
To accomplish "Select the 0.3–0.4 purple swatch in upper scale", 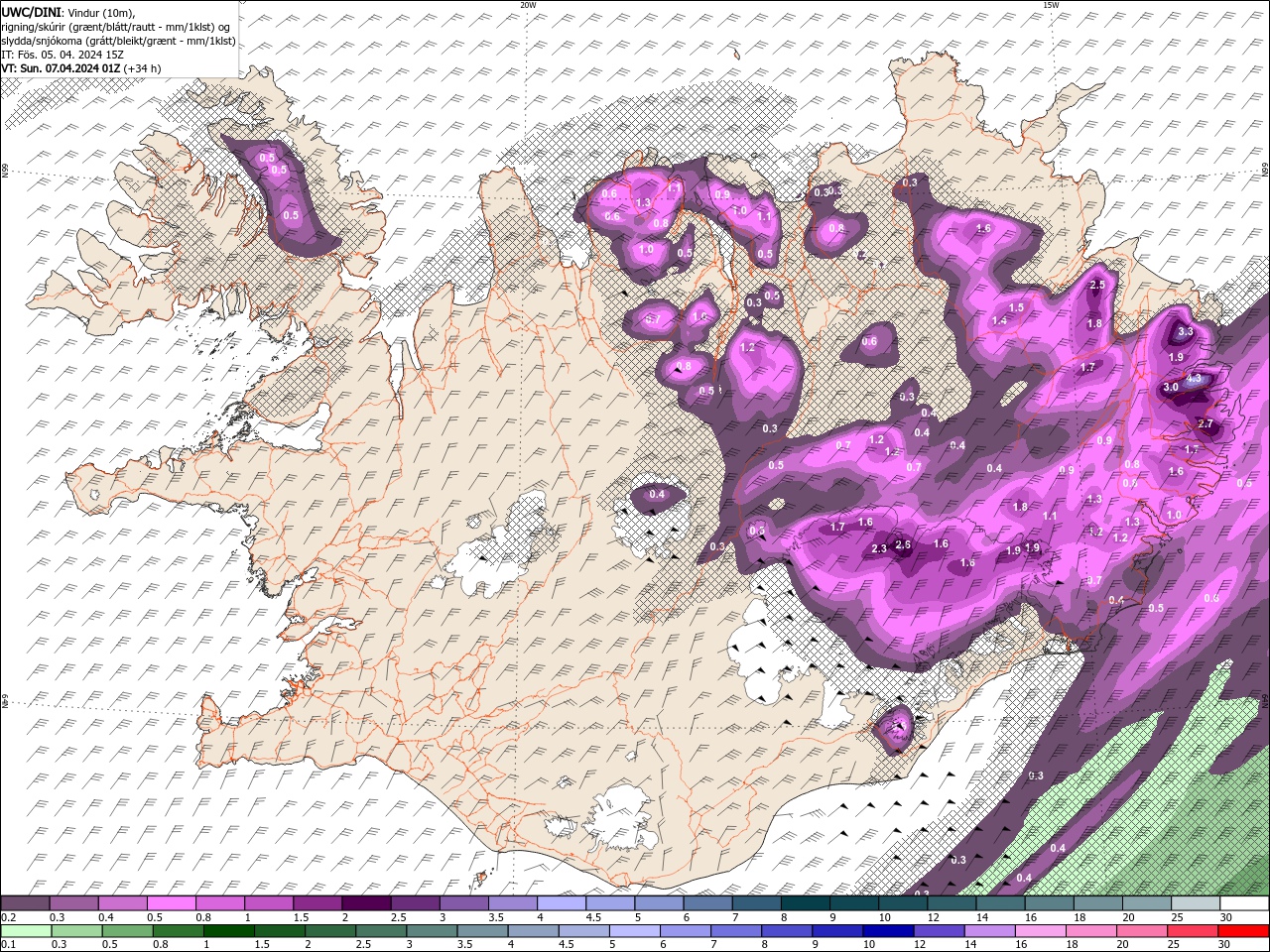I will coord(74,903).
